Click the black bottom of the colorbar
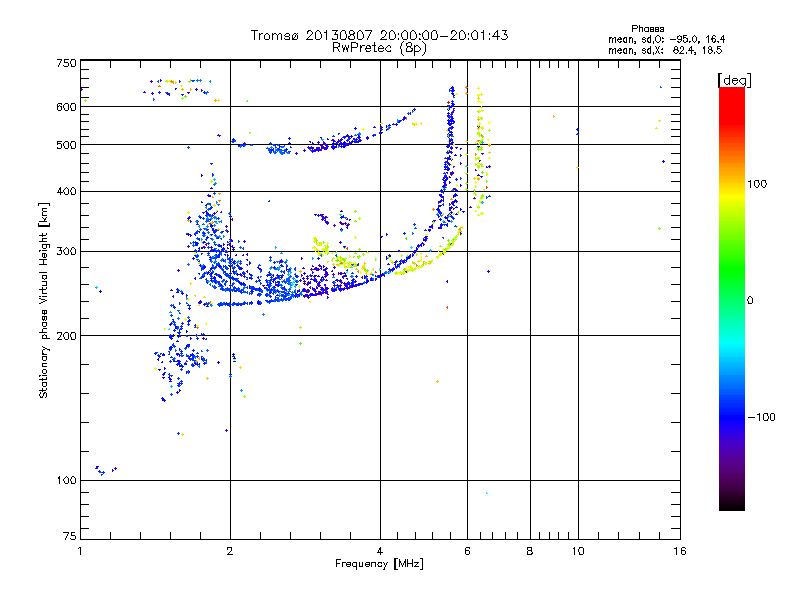Viewport: 800px width, 600px height. (x=732, y=503)
